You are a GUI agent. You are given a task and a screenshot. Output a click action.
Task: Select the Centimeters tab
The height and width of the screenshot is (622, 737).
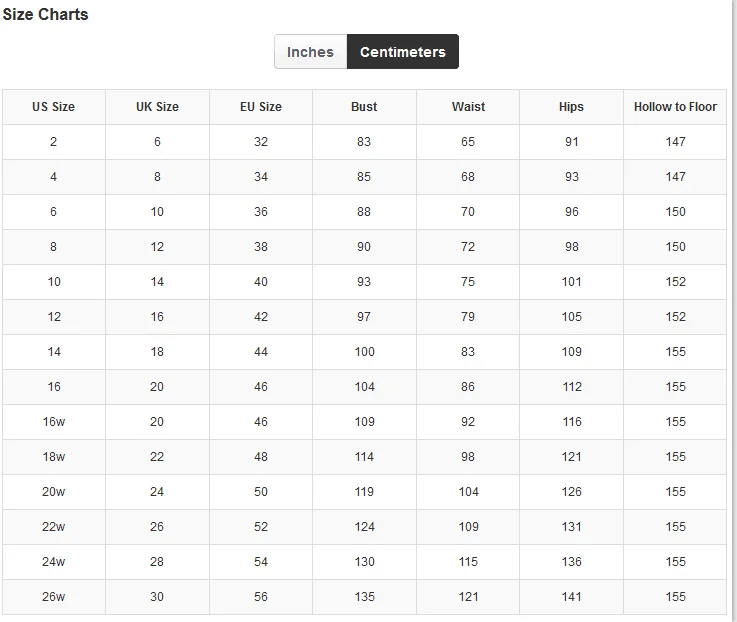coord(403,52)
